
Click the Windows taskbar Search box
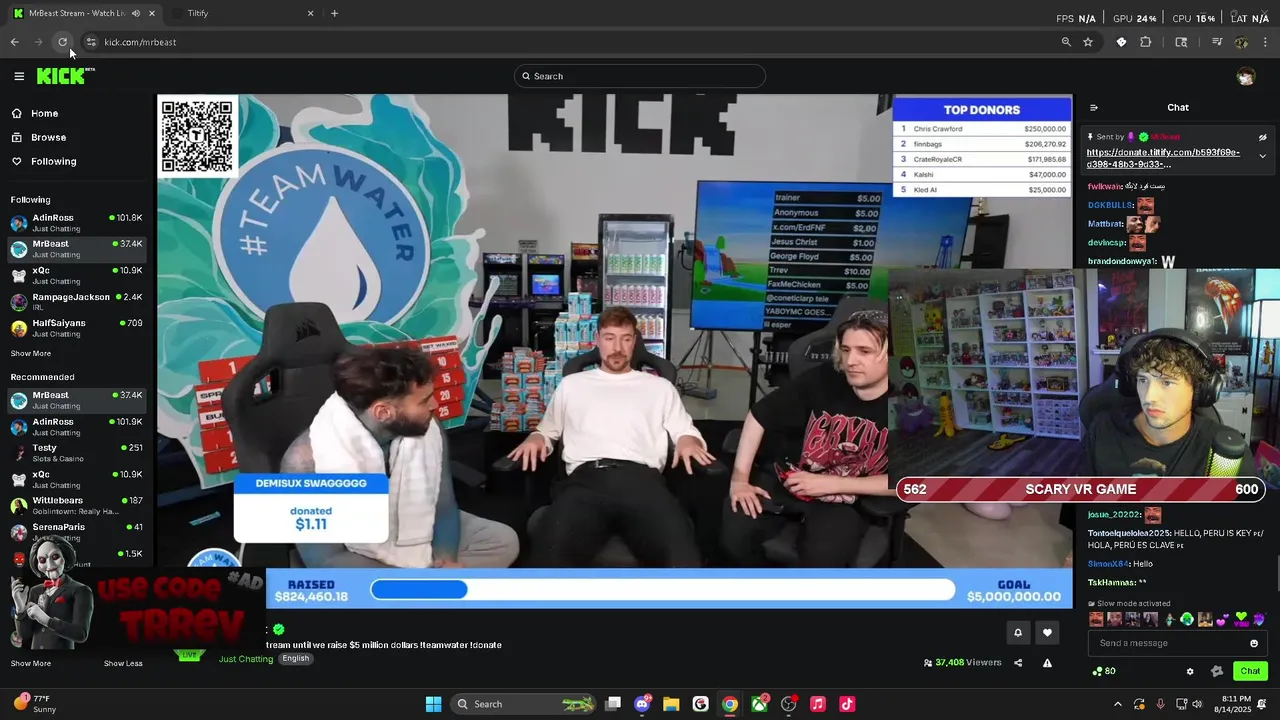tap(525, 704)
